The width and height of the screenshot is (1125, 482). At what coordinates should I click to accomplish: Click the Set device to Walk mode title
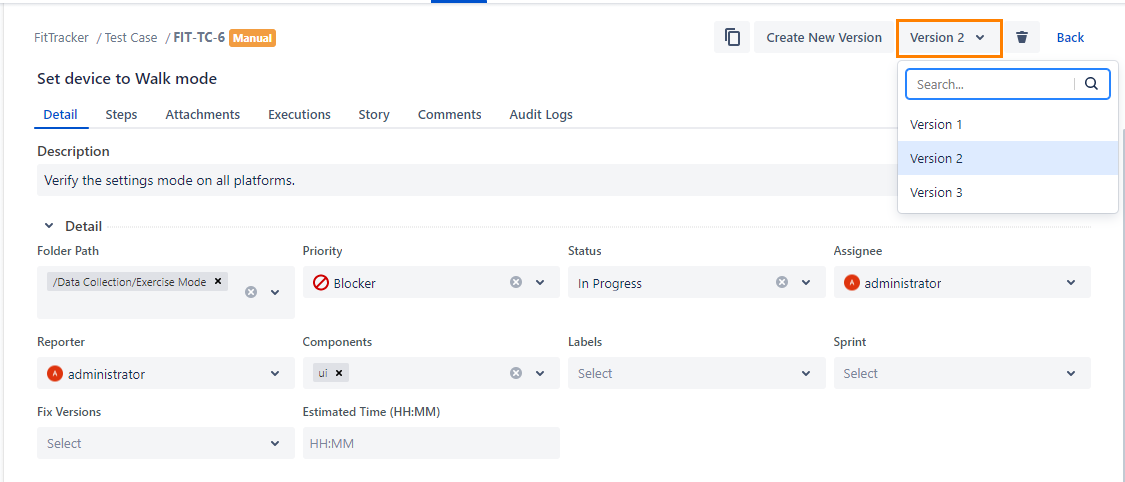coord(127,79)
